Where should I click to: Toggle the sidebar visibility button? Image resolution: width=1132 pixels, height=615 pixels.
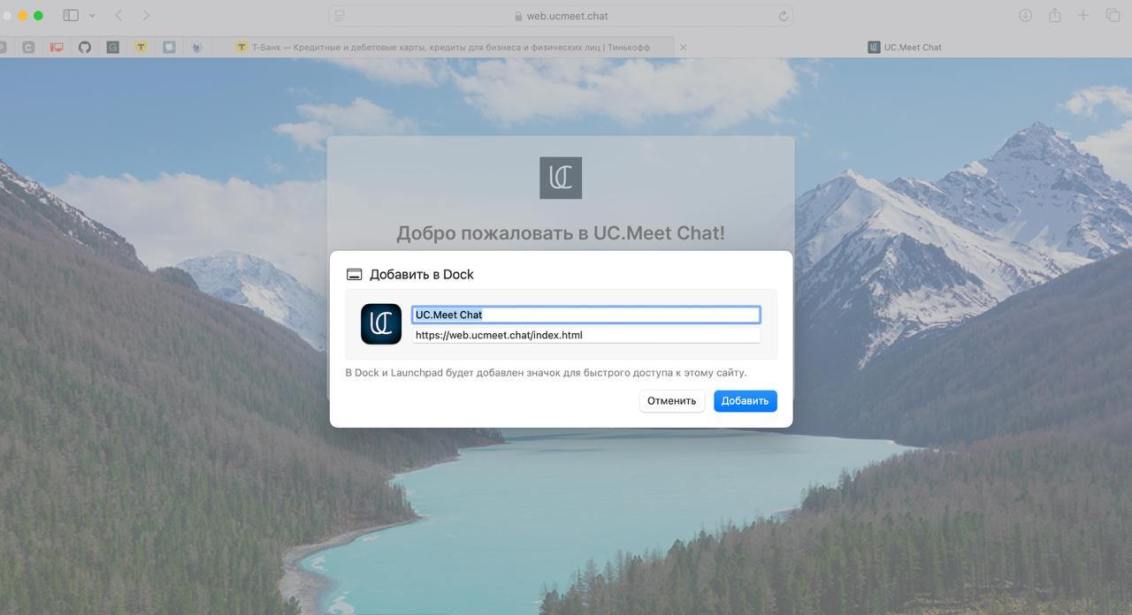[70, 15]
